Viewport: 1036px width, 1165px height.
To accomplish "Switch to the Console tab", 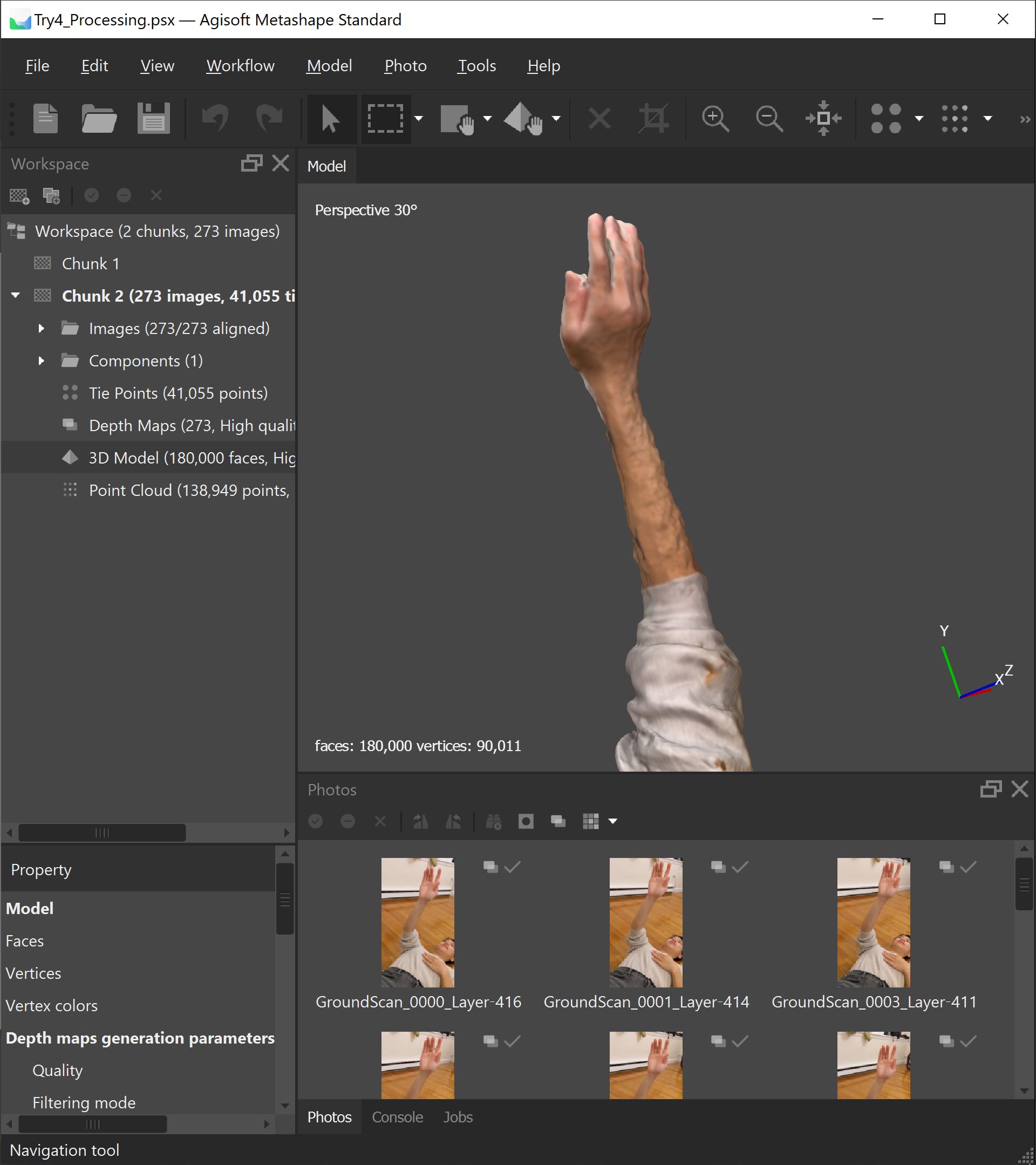I will pos(398,1117).
